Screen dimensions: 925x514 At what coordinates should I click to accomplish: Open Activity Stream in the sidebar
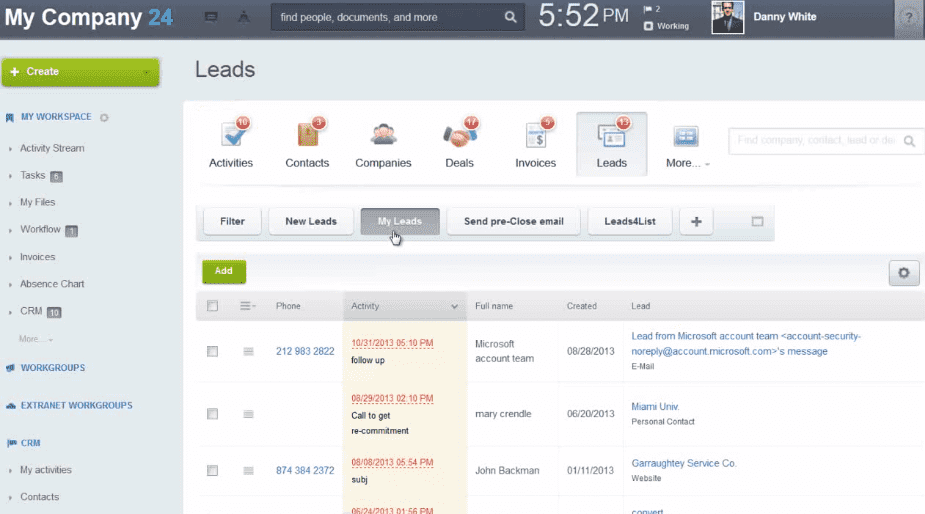pos(52,148)
